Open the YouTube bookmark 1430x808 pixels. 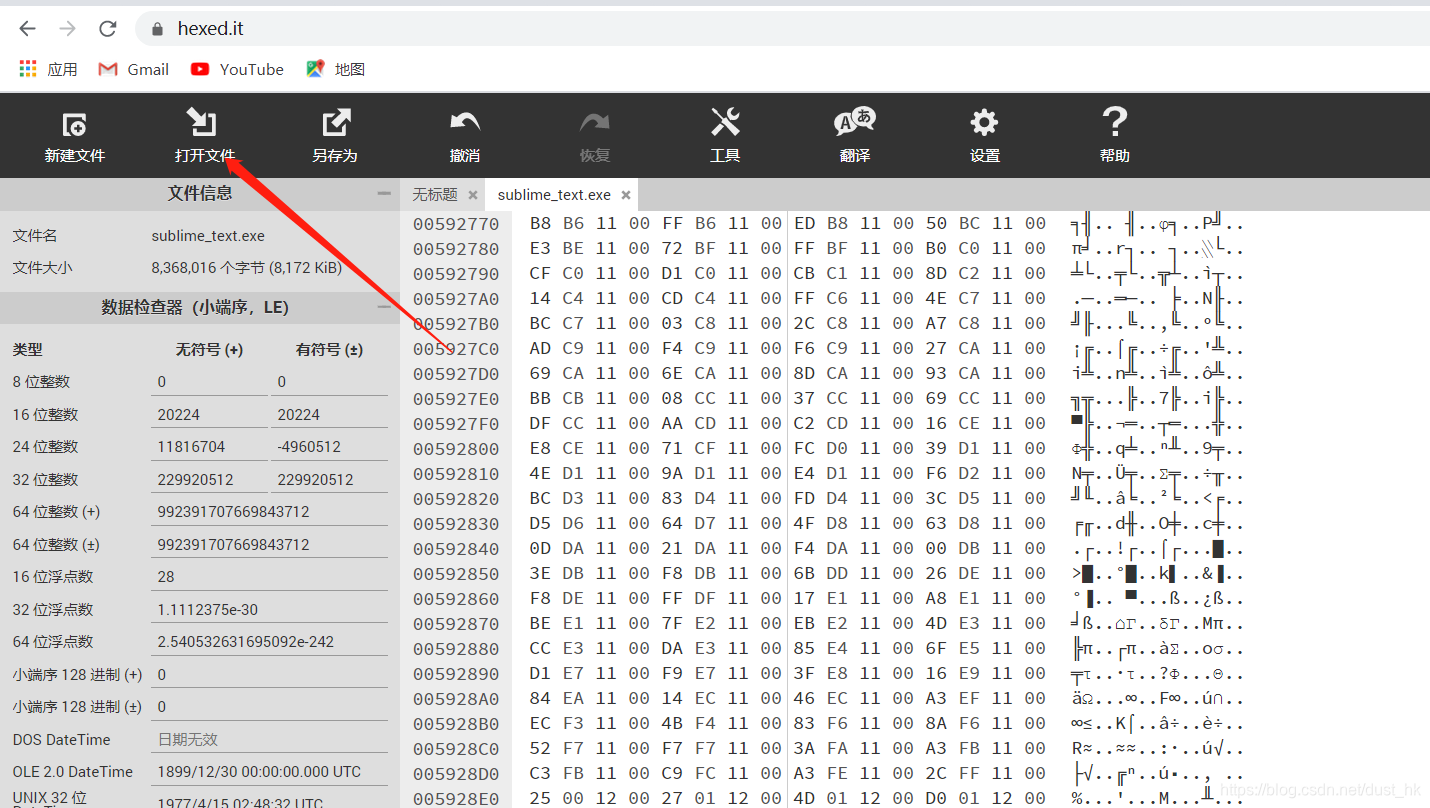click(237, 69)
